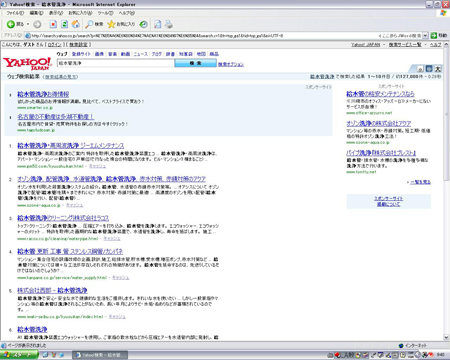The image size is (450, 360).
Task: Go to the Home page icon
Action: (x=76, y=24)
